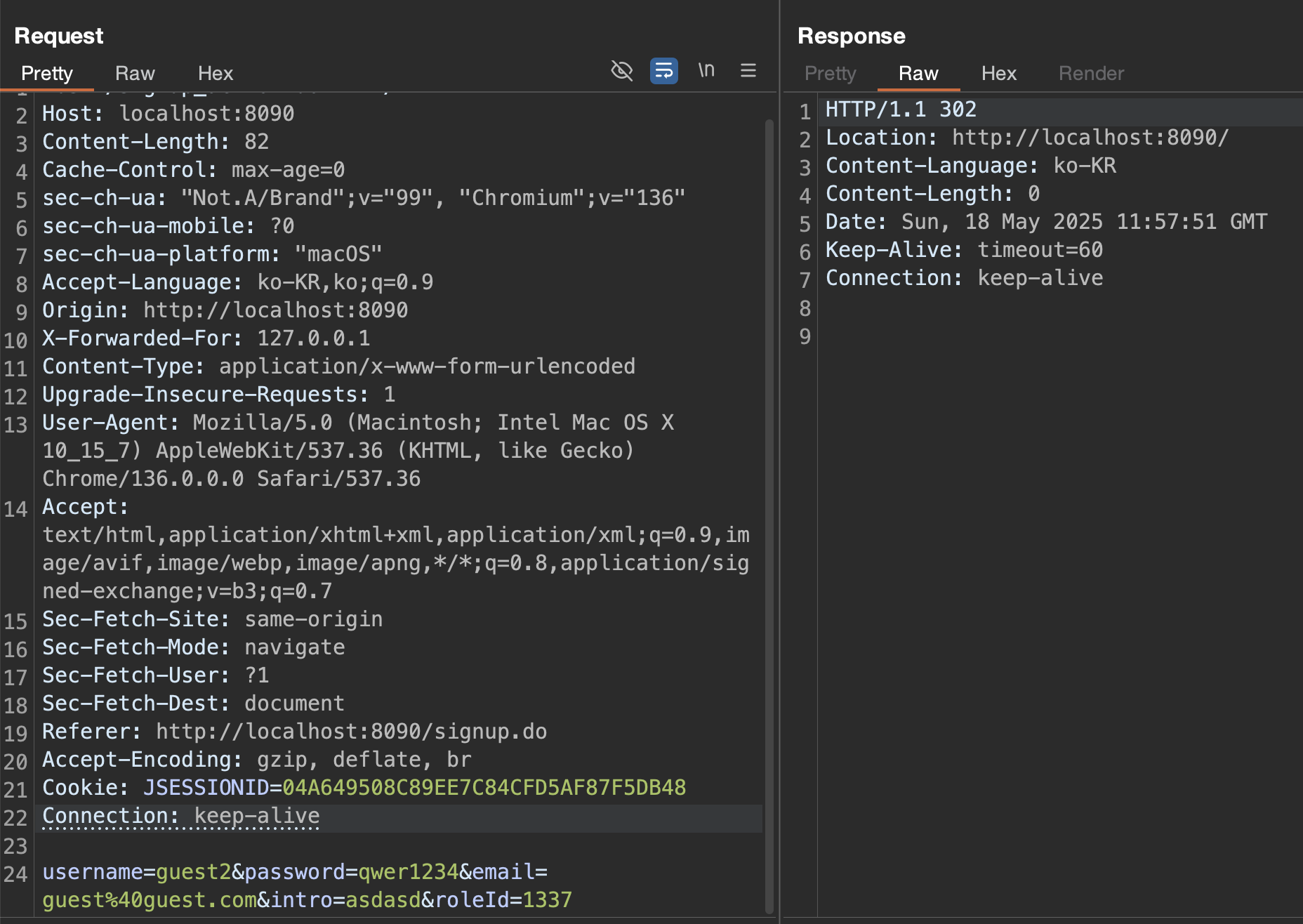This screenshot has height=924, width=1303.
Task: Open the Response Pretty tab
Action: pos(831,73)
